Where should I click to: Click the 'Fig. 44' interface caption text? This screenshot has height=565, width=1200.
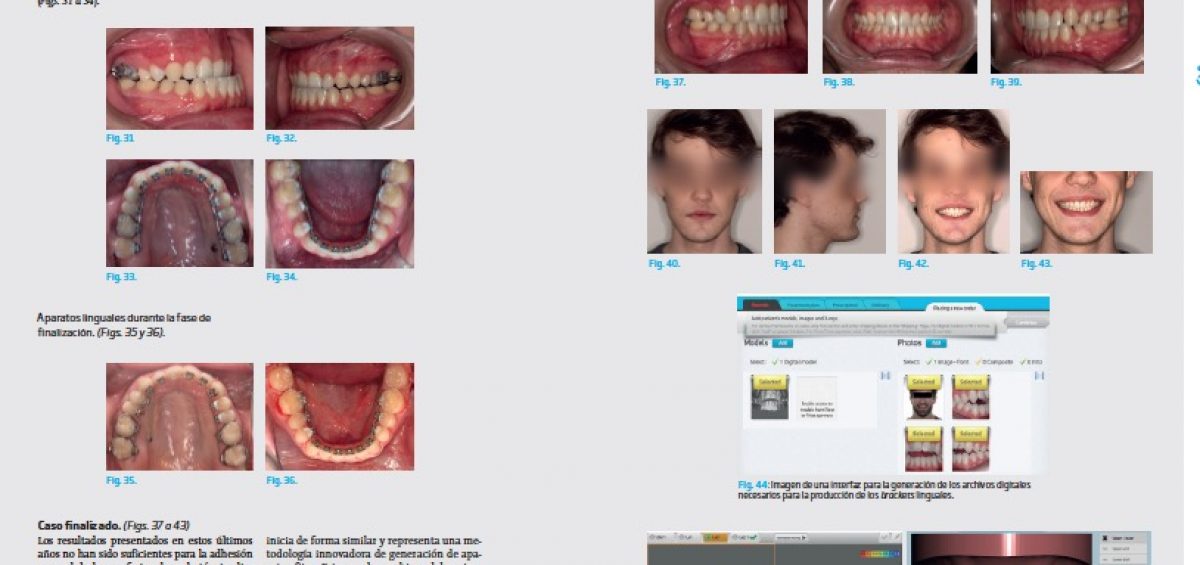pos(885,490)
